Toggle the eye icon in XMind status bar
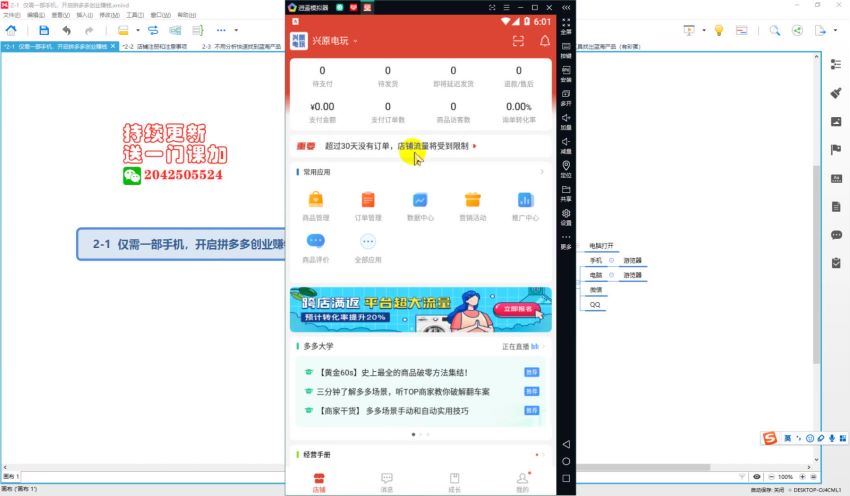This screenshot has width=850, height=496. (757, 476)
